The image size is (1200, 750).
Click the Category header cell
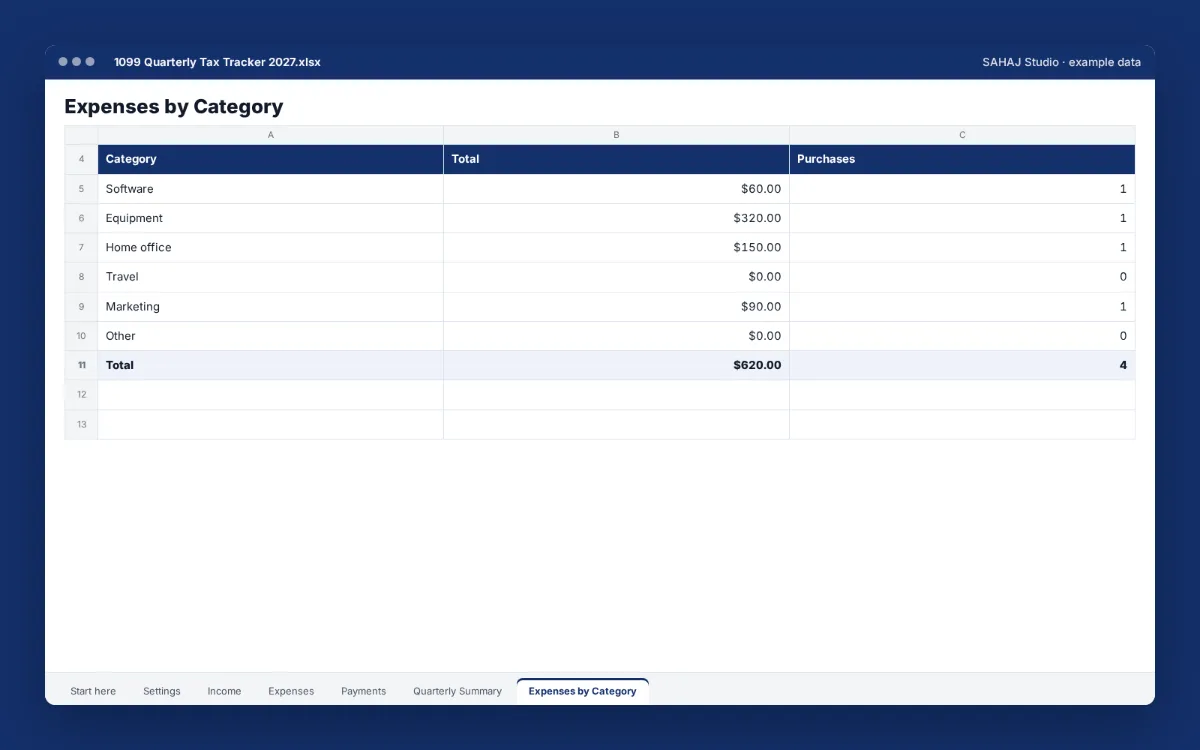pyautogui.click(x=271, y=160)
